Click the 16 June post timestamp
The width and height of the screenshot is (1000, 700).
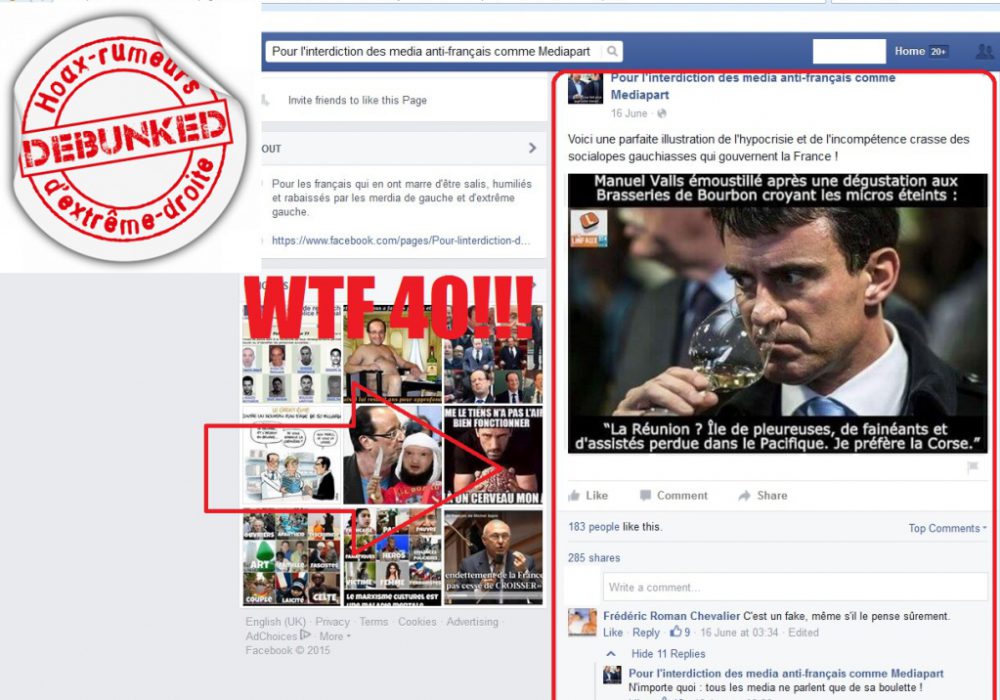point(628,113)
